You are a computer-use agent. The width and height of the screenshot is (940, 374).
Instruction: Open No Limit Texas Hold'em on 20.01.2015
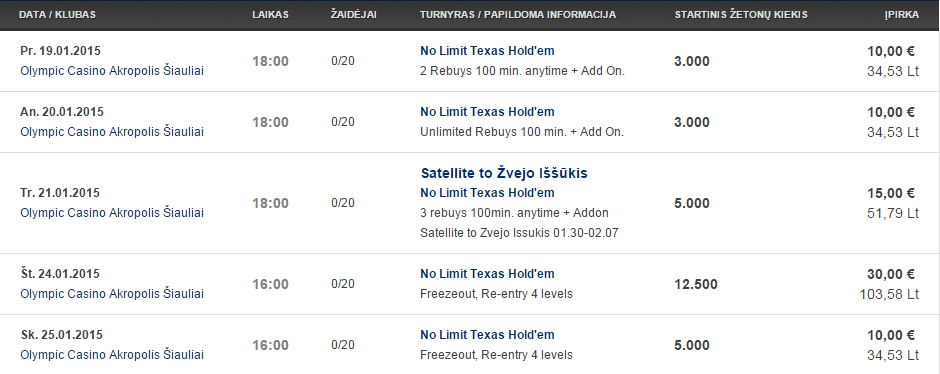487,112
